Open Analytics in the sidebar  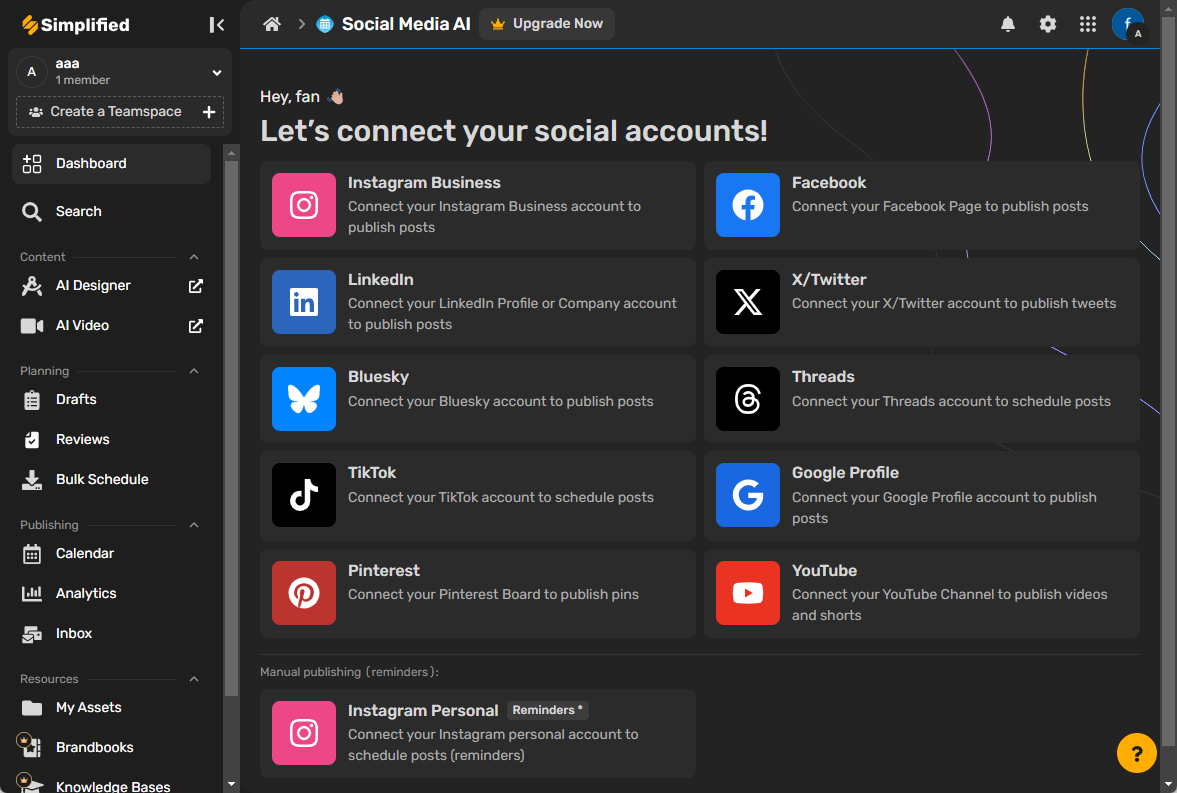click(111, 593)
